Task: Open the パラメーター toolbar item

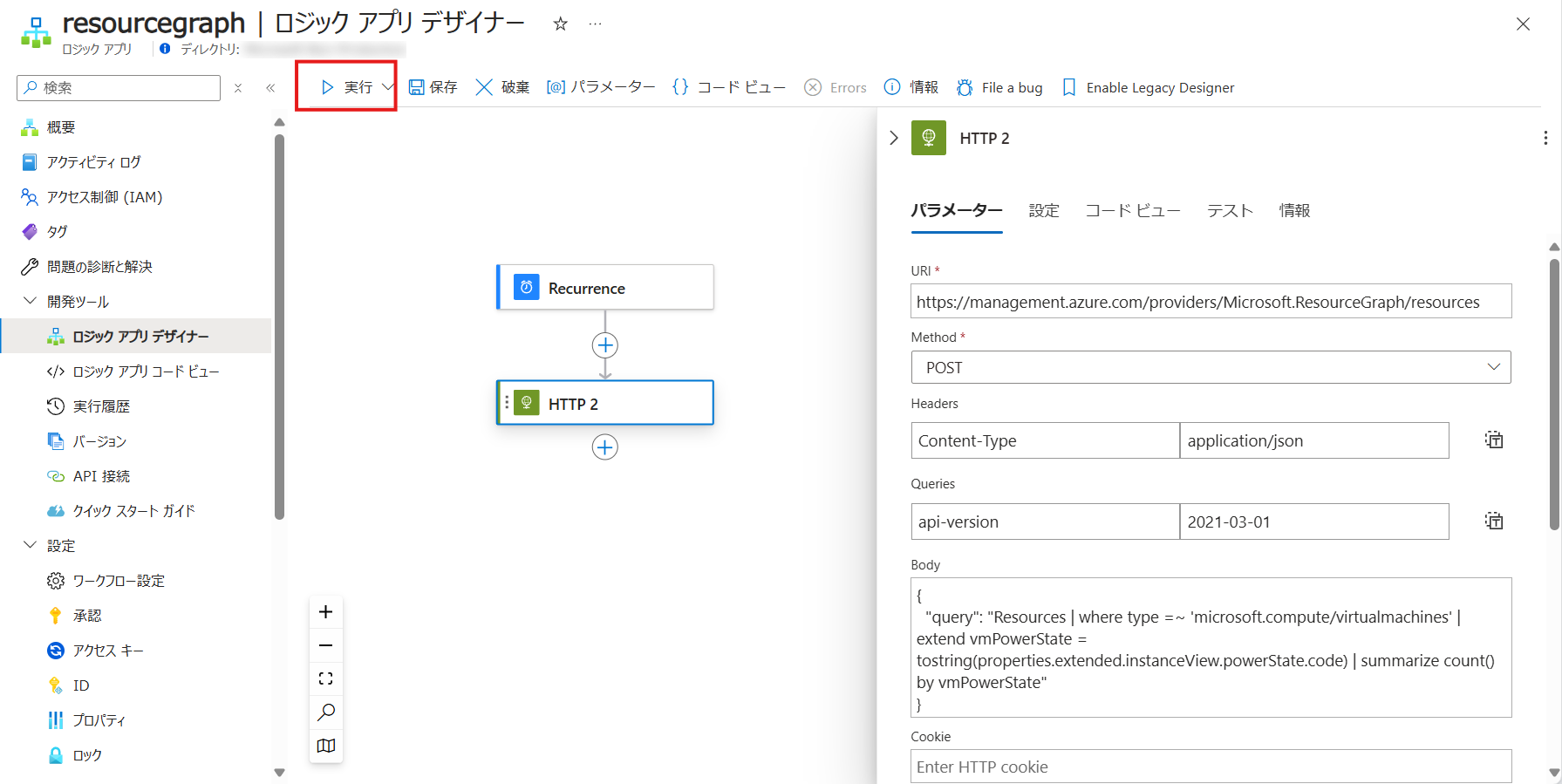Action: click(x=601, y=87)
